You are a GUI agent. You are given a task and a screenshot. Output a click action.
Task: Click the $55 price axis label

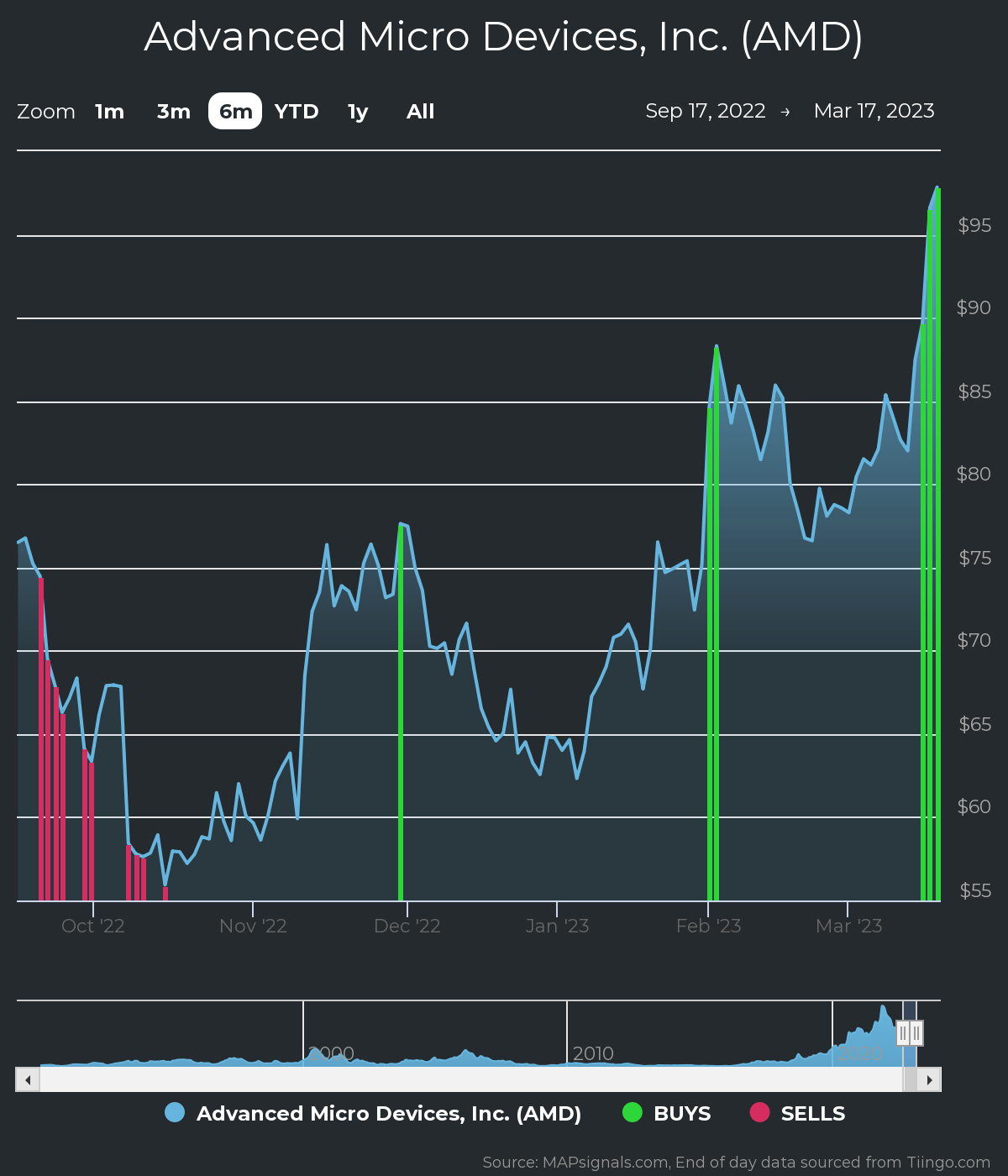[974, 890]
